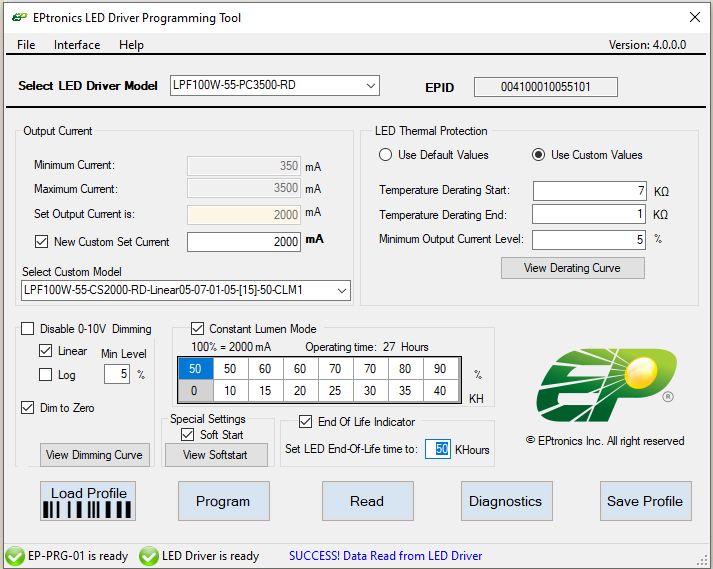
Task: Click the Save Profile button
Action: point(646,501)
